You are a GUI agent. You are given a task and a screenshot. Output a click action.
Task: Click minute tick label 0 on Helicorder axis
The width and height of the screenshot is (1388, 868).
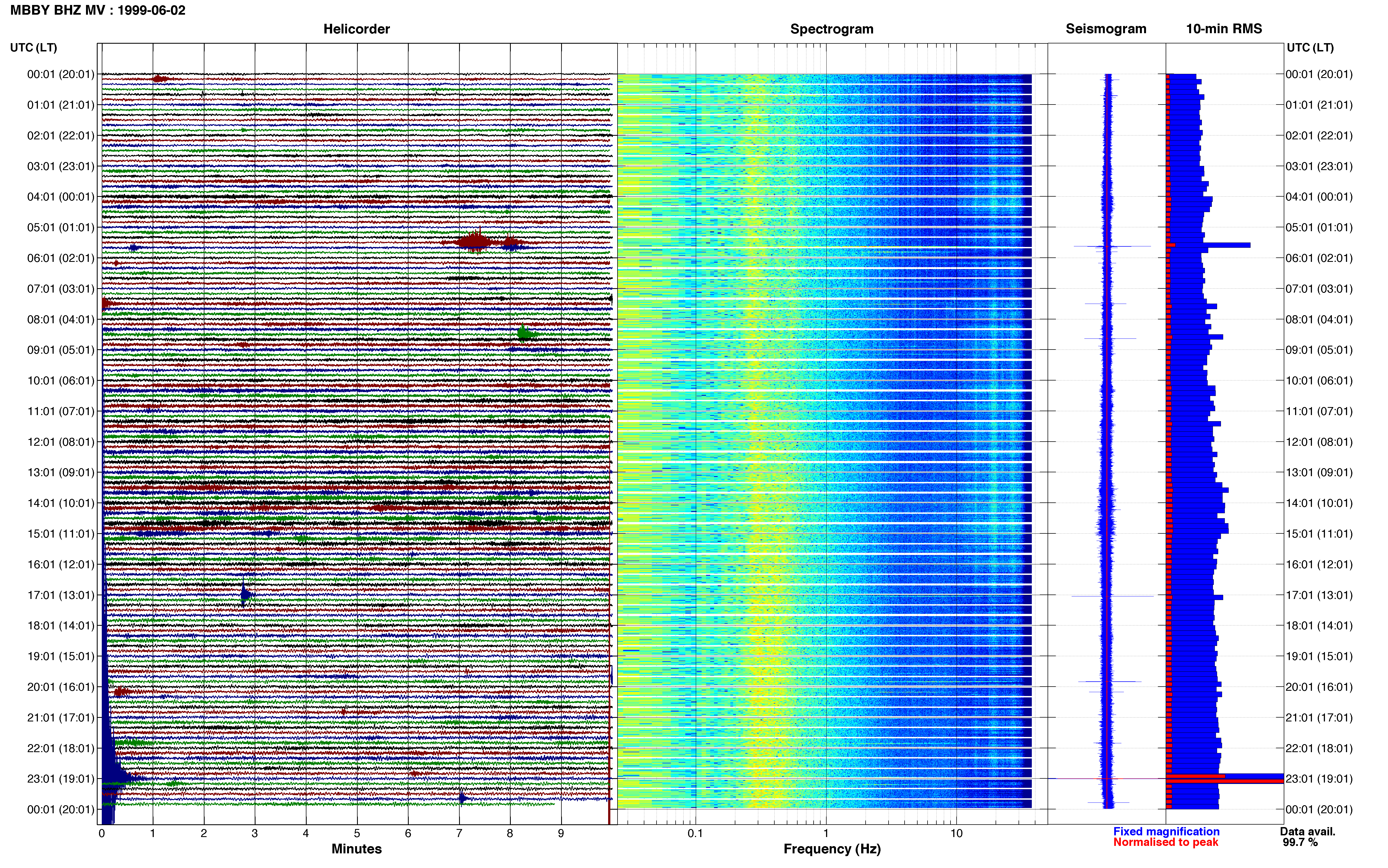pyautogui.click(x=101, y=833)
